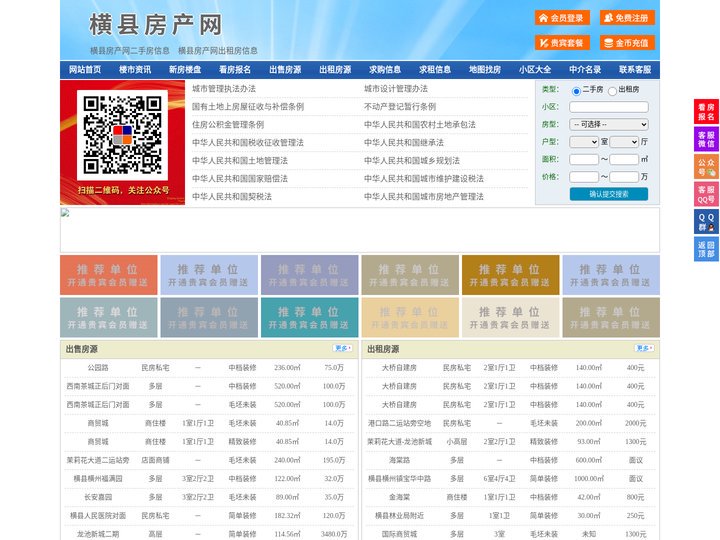Click the 免费注册 free registration button

[x=627, y=18]
